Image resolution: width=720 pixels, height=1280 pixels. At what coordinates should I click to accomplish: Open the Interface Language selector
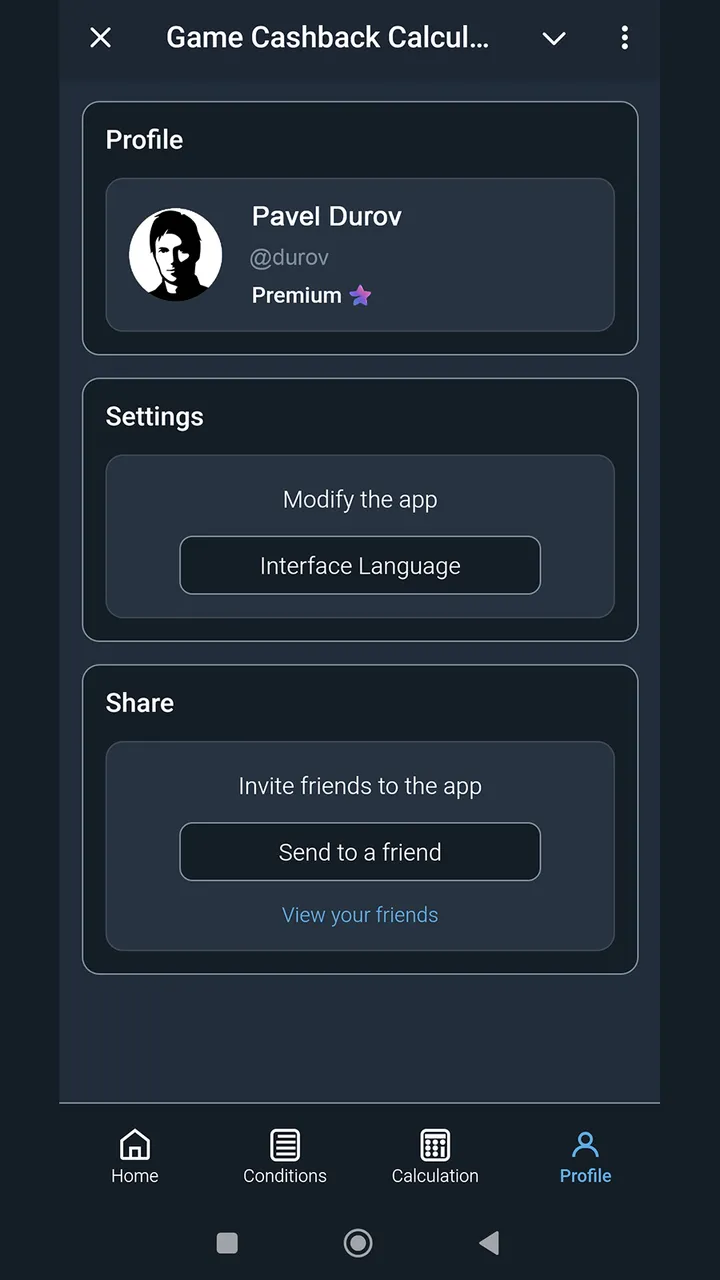click(360, 565)
